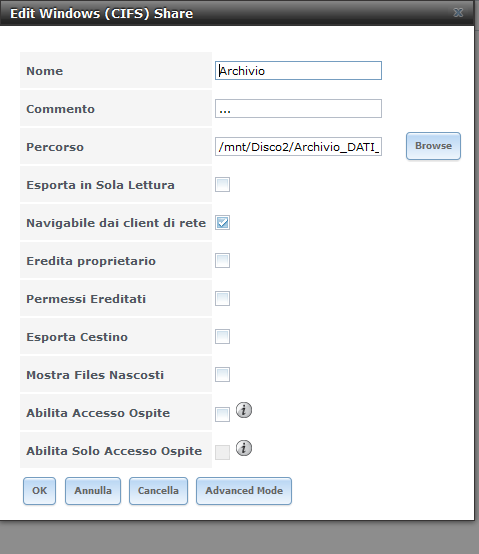Tick the Eredita proprietario checkbox

coord(223,260)
